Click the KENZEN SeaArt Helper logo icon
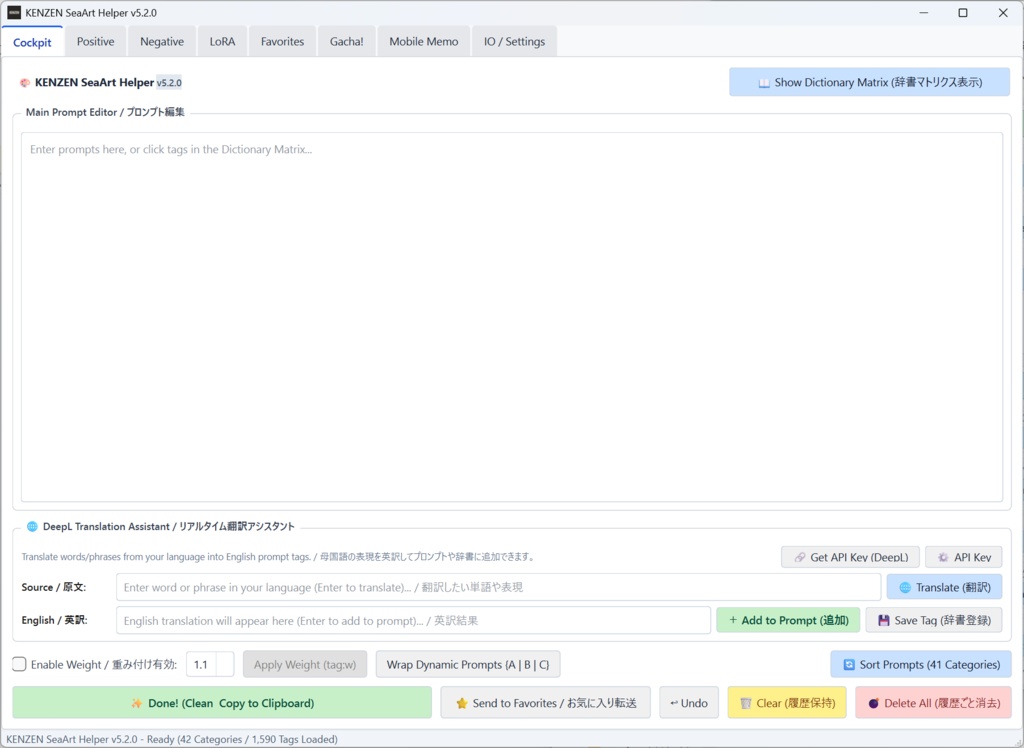 click(25, 83)
